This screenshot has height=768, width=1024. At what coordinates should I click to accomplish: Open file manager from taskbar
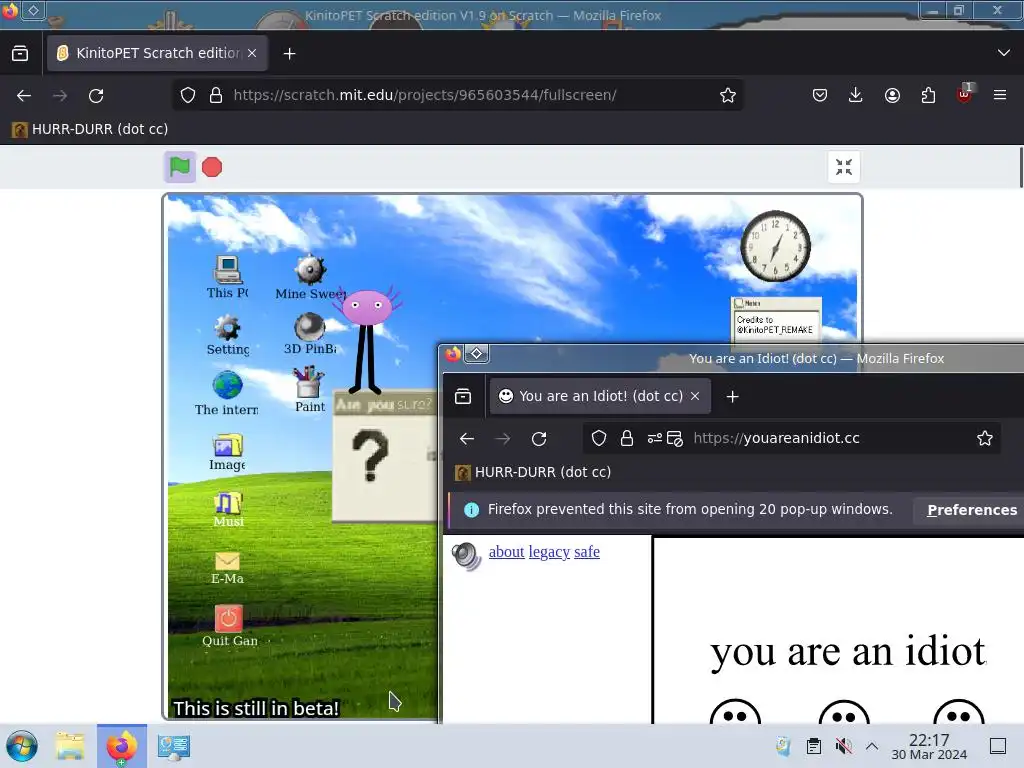69,746
